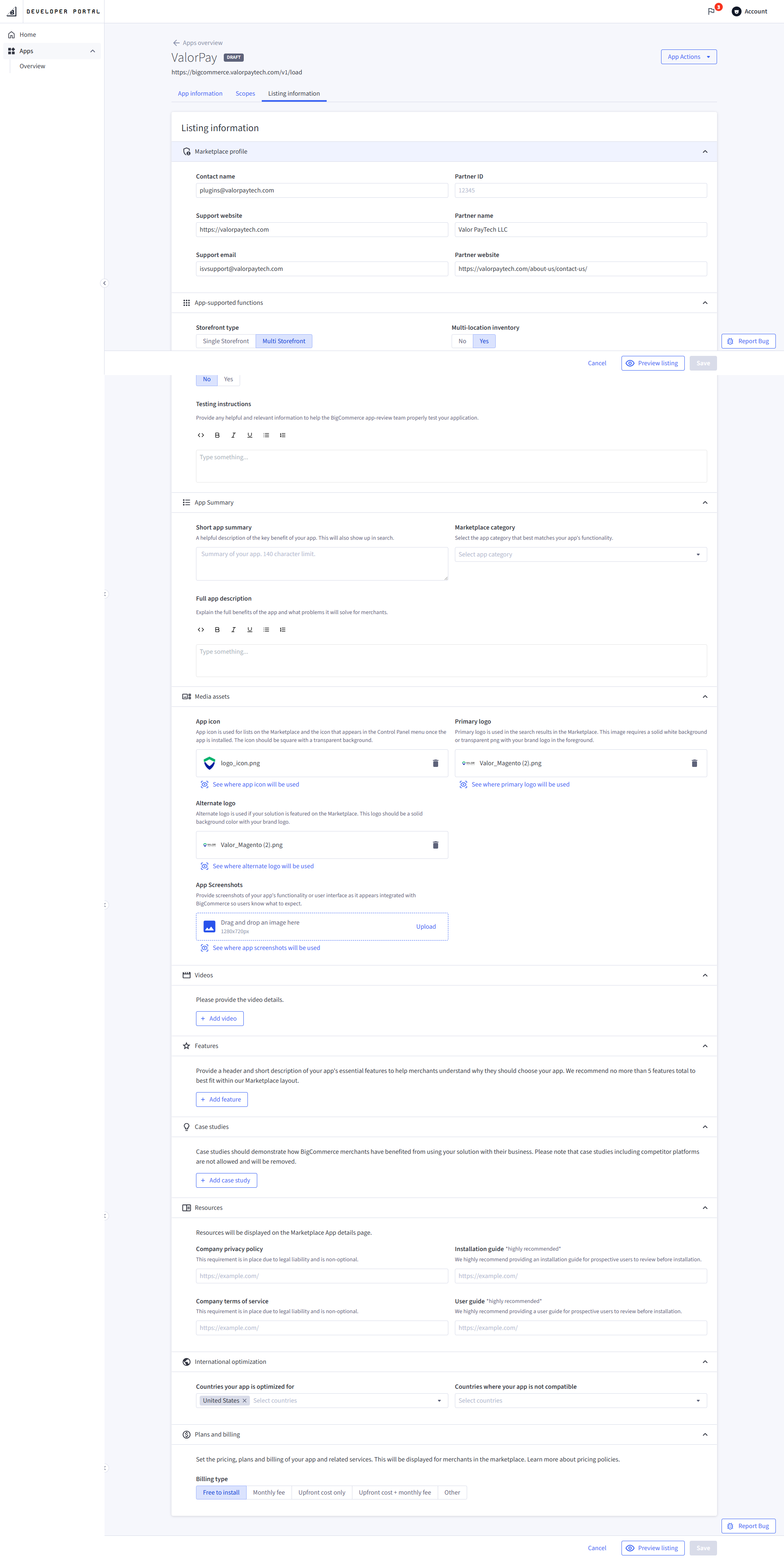784x1562 pixels.
Task: Apply bold in Testing instructions editor
Action: [x=218, y=436]
